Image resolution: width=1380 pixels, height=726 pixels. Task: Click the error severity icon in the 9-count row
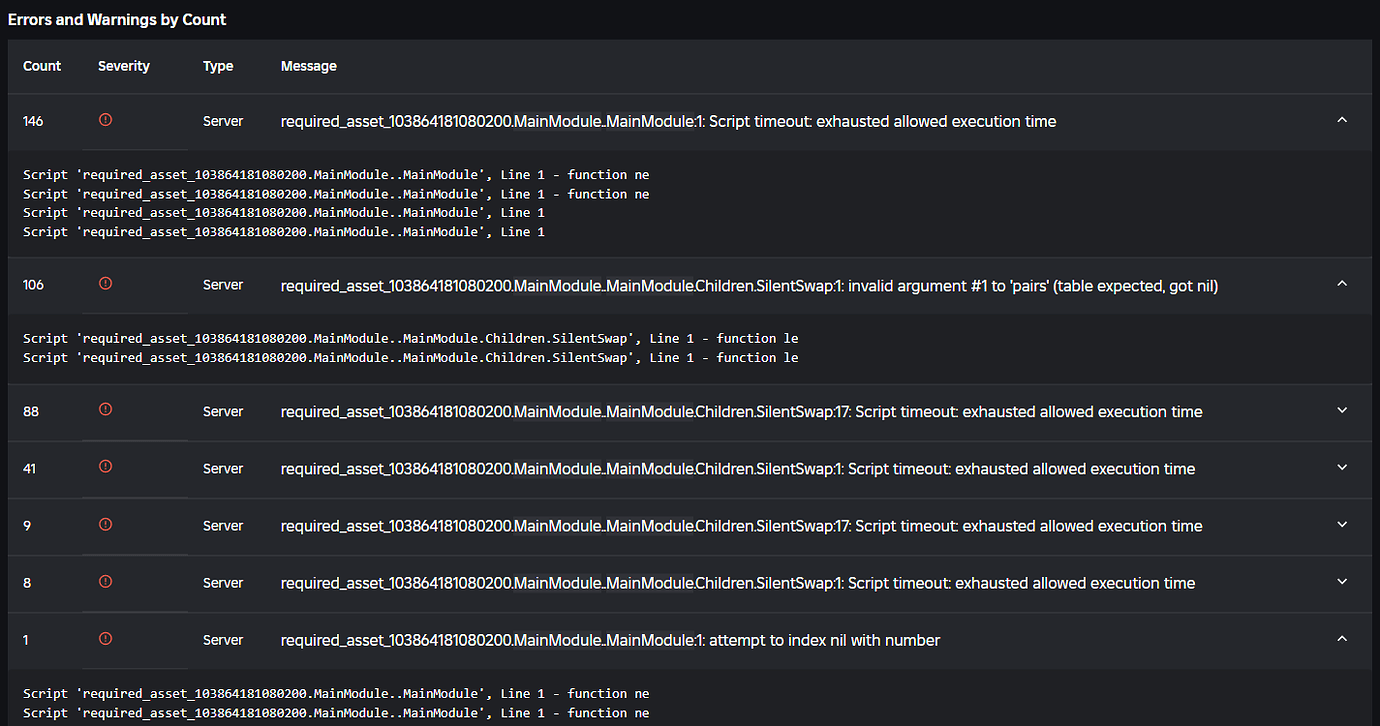106,525
